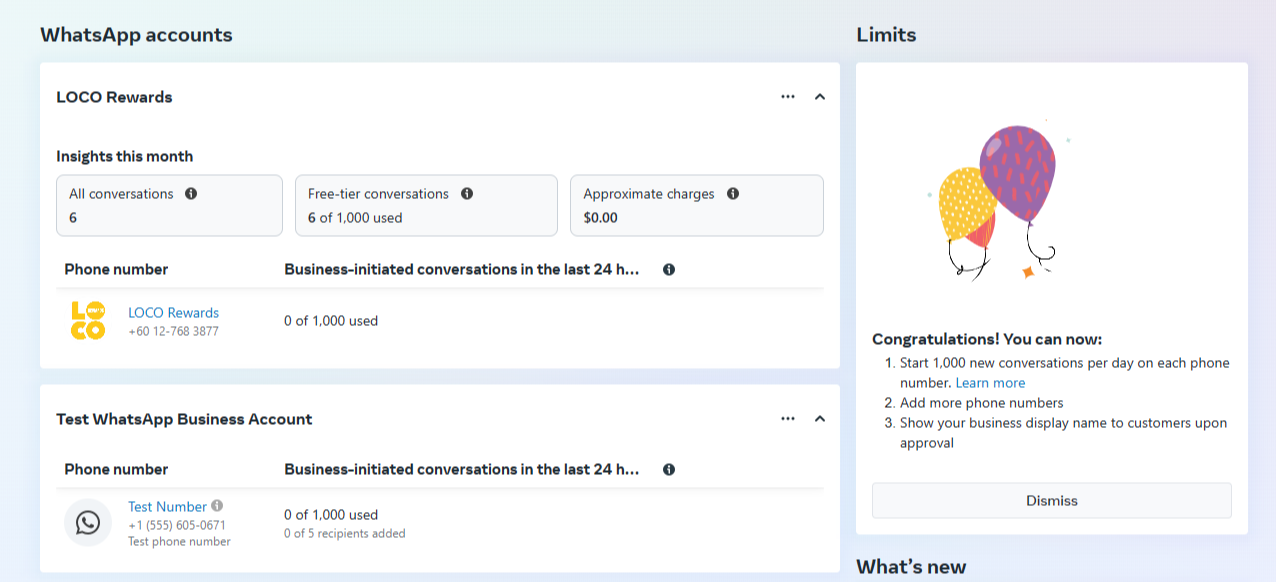This screenshot has height=583, width=1276.
Task: Click the WhatsApp phone icon for Test Number
Action: 88,523
